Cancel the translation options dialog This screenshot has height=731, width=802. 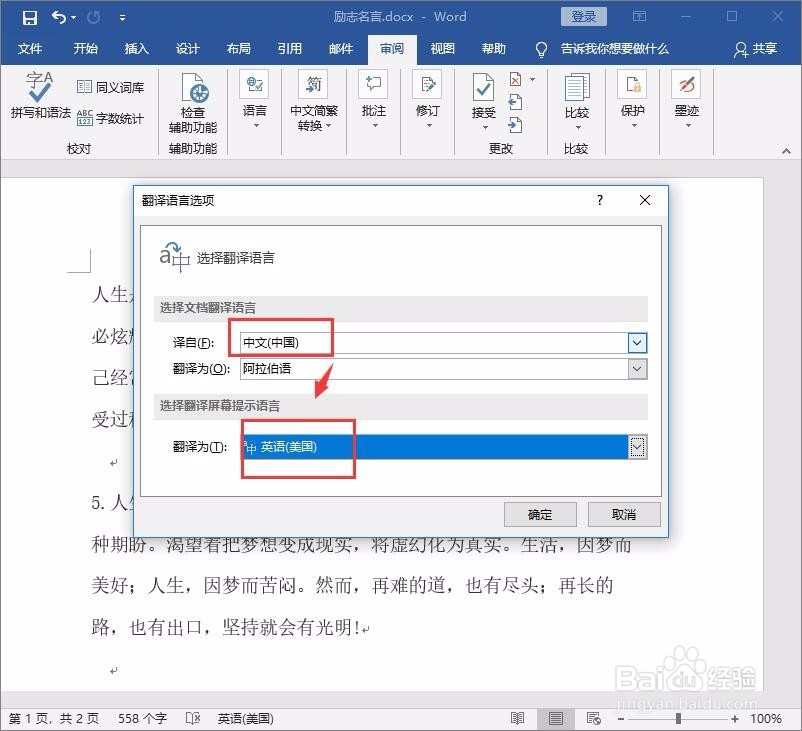(623, 514)
